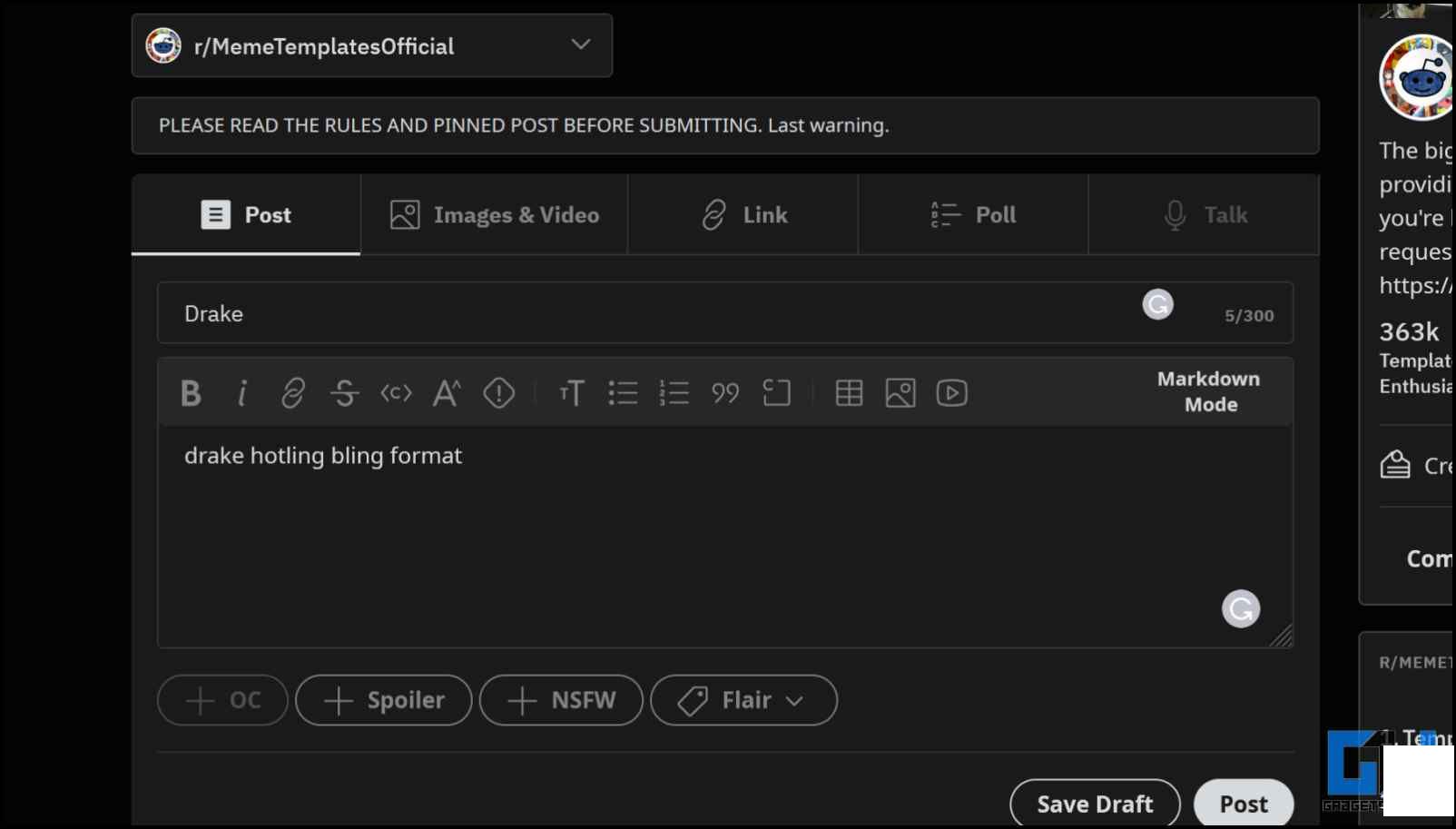Save the post as a draft

(x=1095, y=804)
